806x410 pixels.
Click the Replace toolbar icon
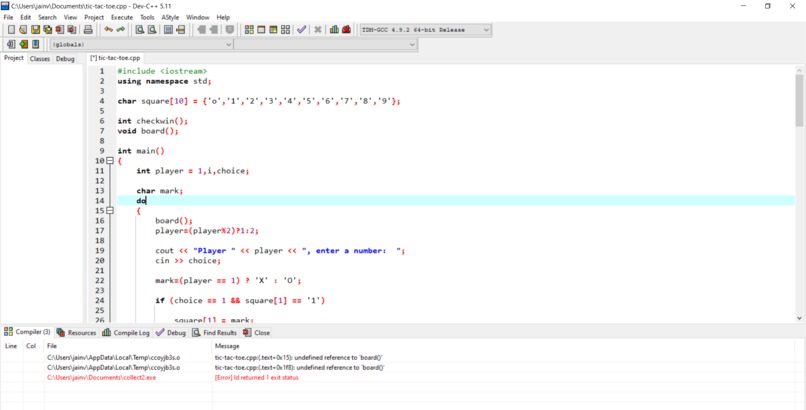(152, 30)
